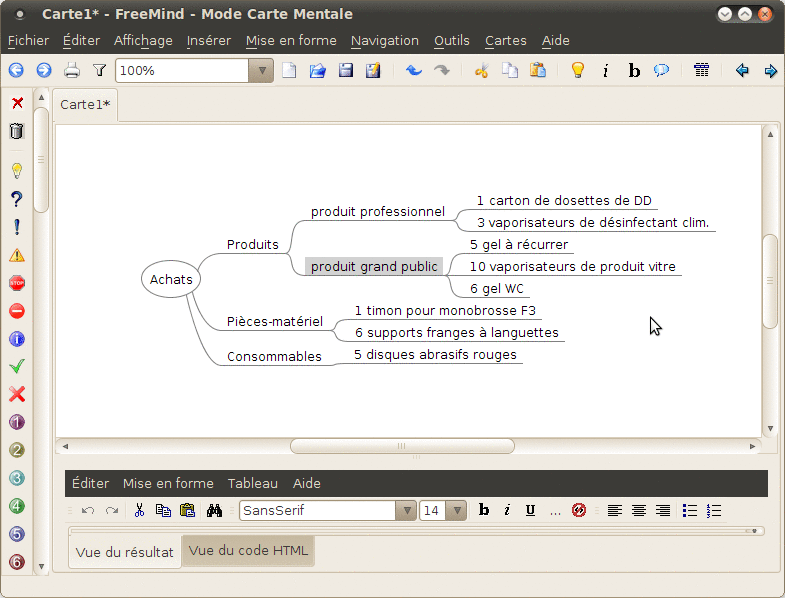Add green check mark icon to node
785x598 pixels.
pos(17,366)
